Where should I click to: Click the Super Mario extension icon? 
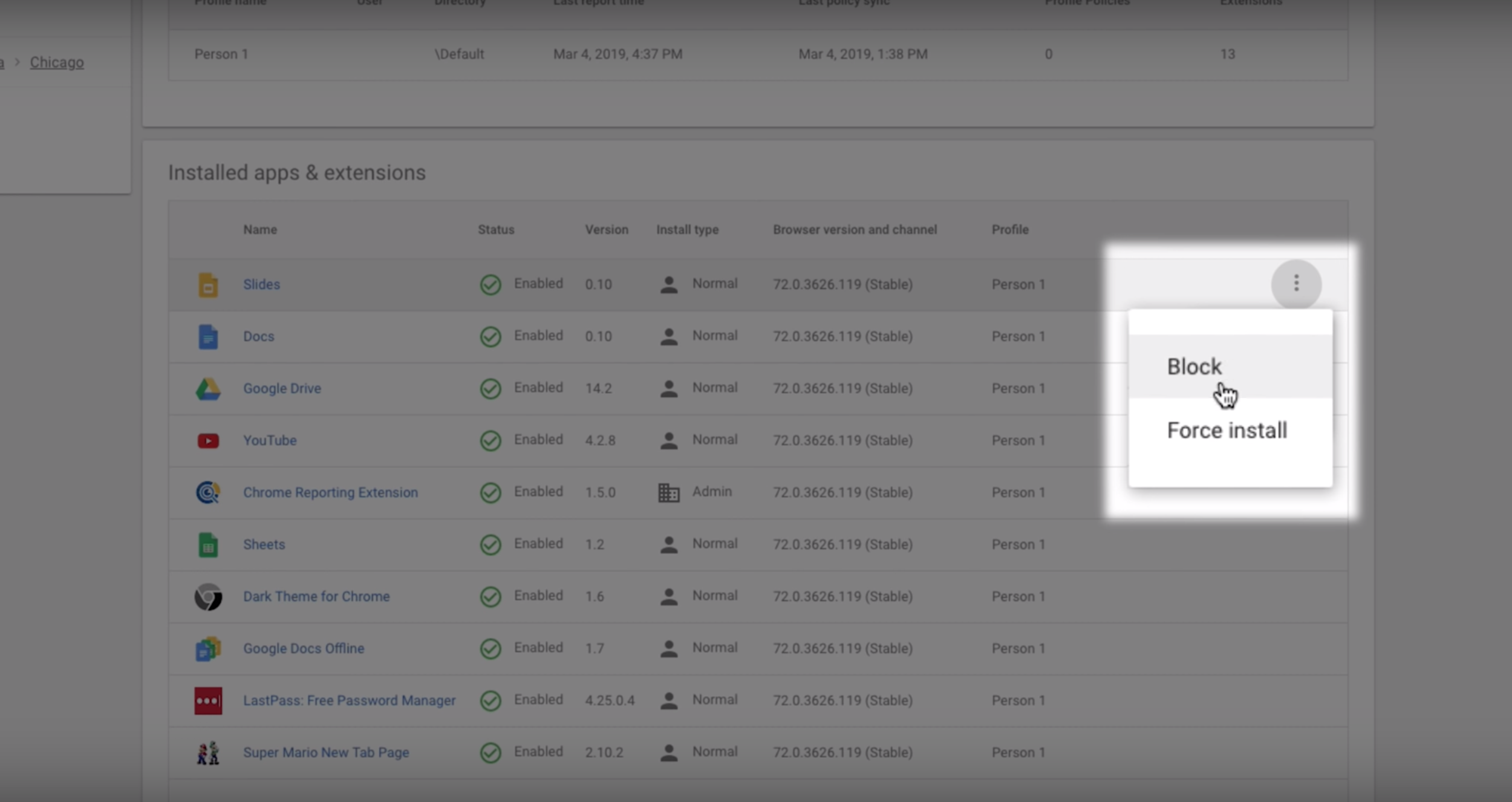tap(207, 752)
